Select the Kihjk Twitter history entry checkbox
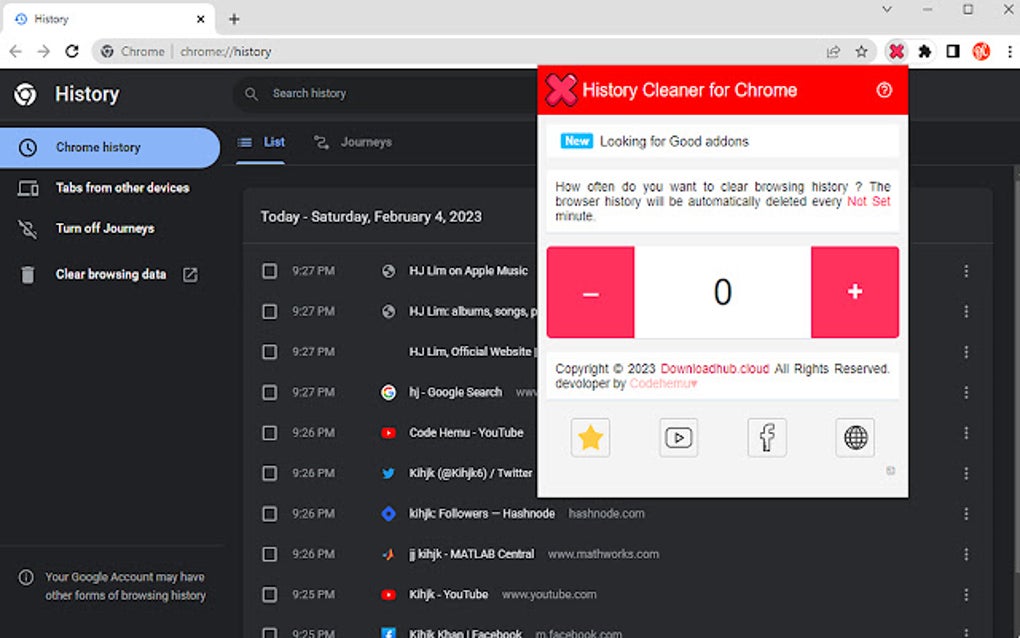The width and height of the screenshot is (1020, 638). pos(269,473)
